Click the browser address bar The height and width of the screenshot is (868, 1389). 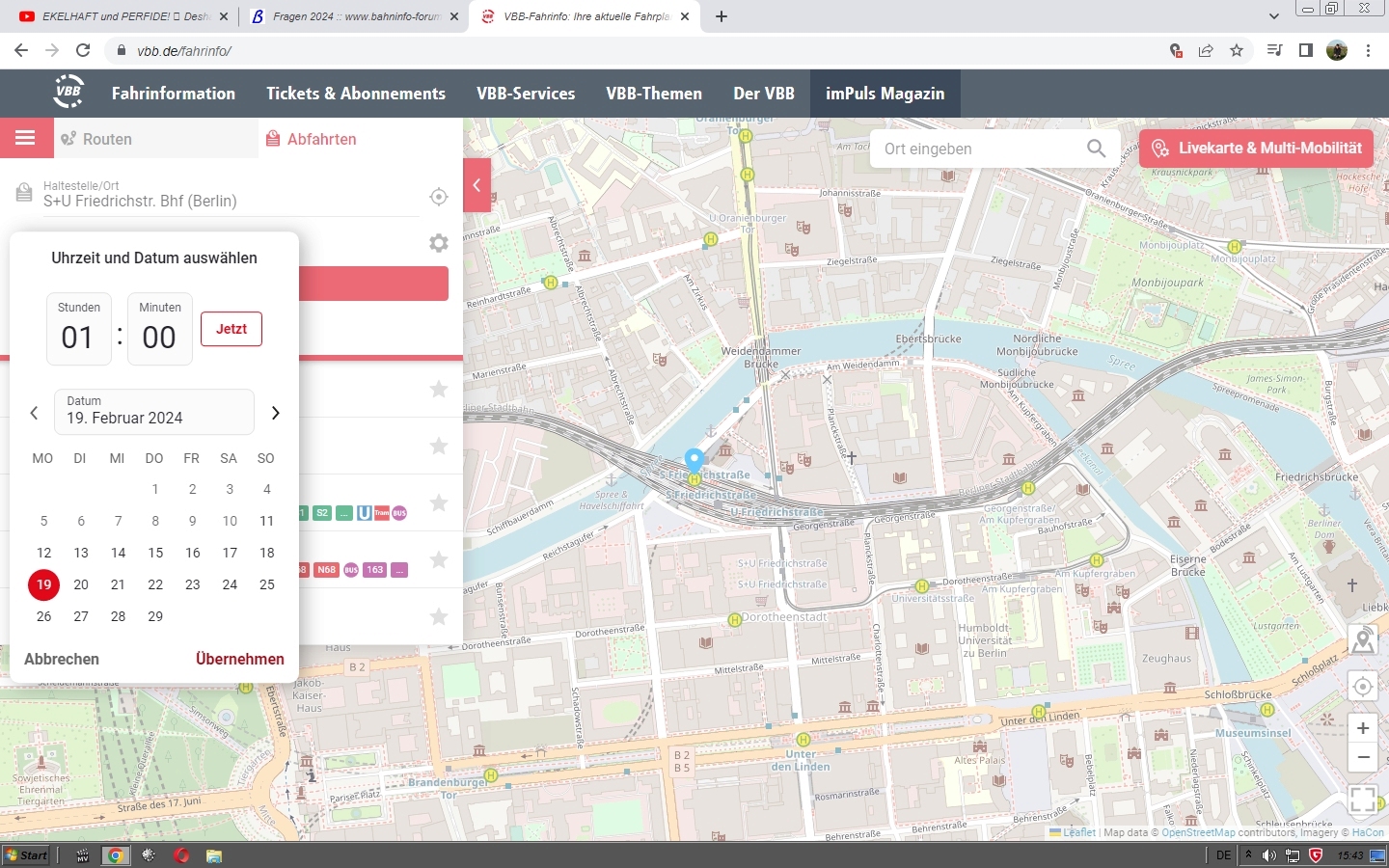coord(637,50)
